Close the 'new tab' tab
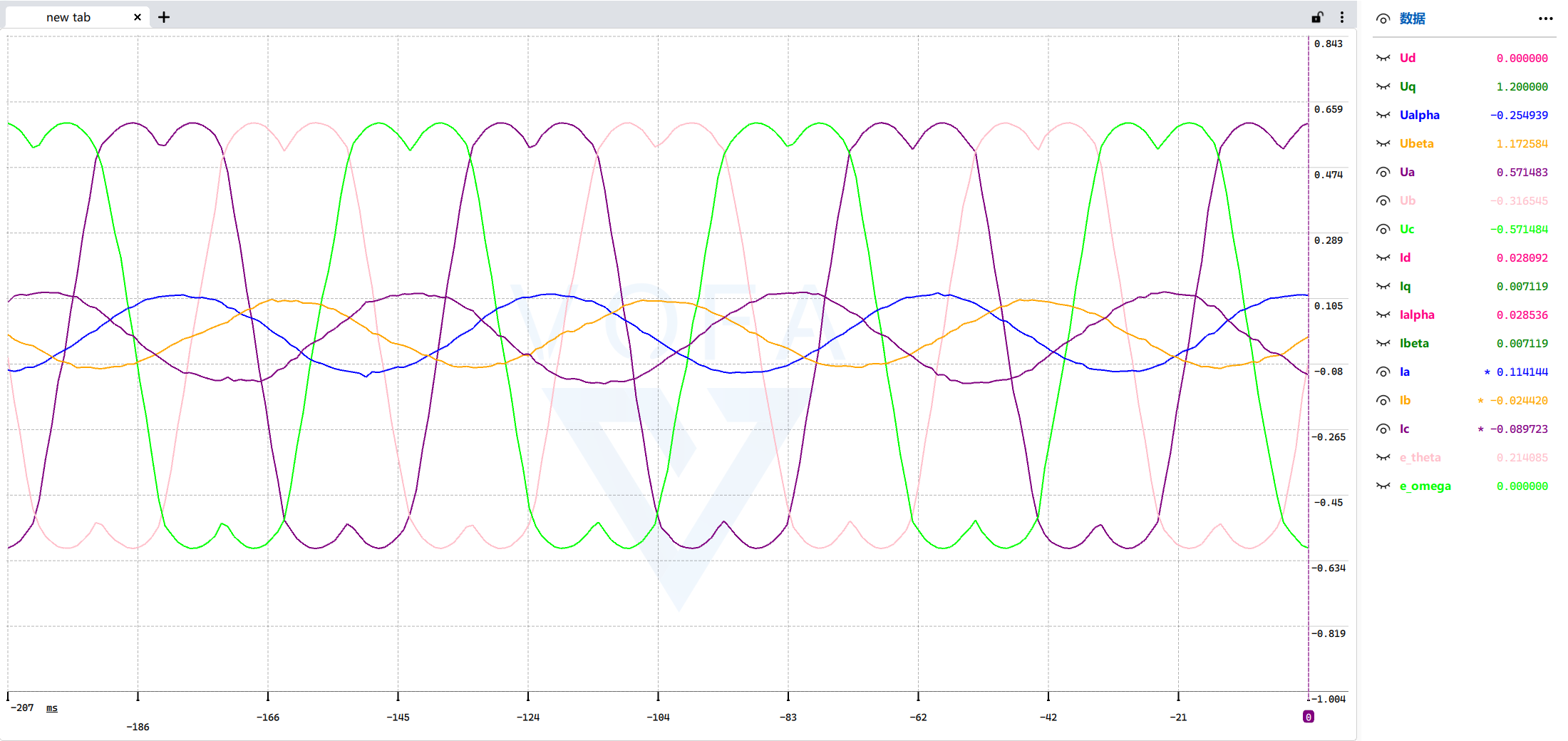1568x741 pixels. (x=138, y=17)
